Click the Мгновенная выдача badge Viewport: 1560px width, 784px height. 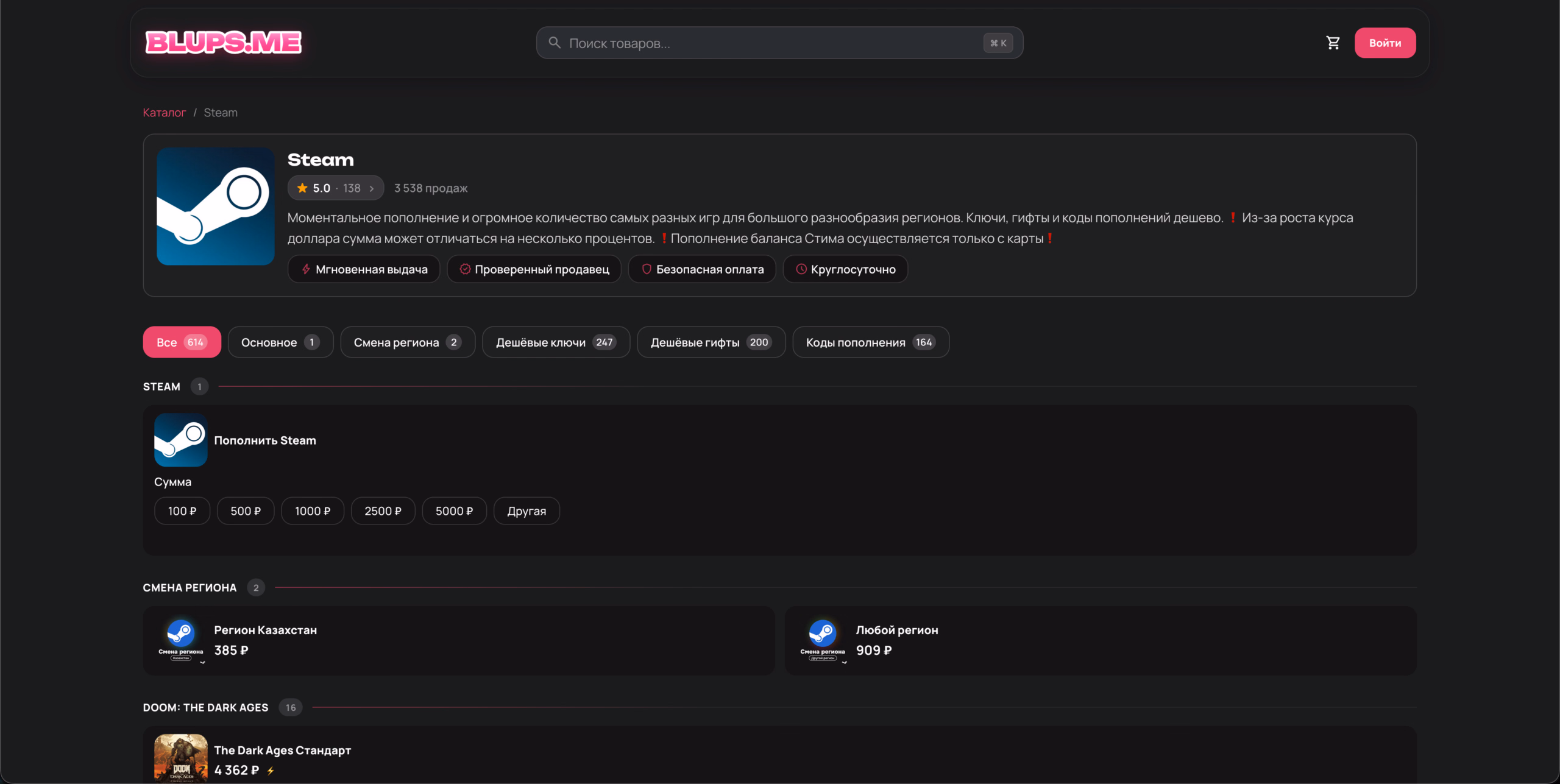point(364,269)
